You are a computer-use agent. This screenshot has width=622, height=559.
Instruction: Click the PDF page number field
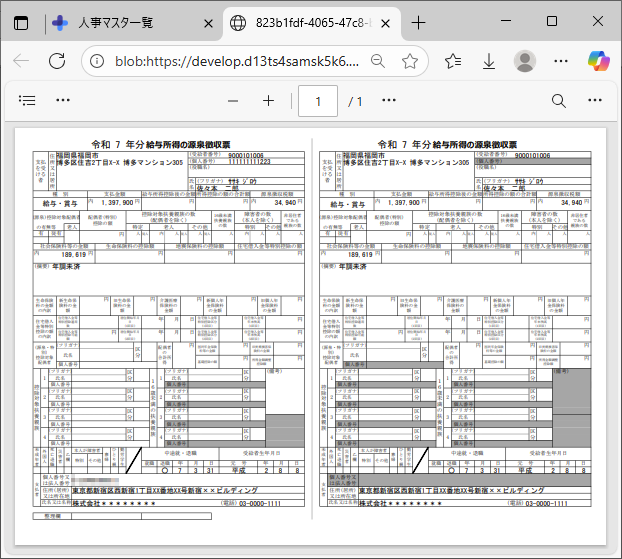(319, 101)
